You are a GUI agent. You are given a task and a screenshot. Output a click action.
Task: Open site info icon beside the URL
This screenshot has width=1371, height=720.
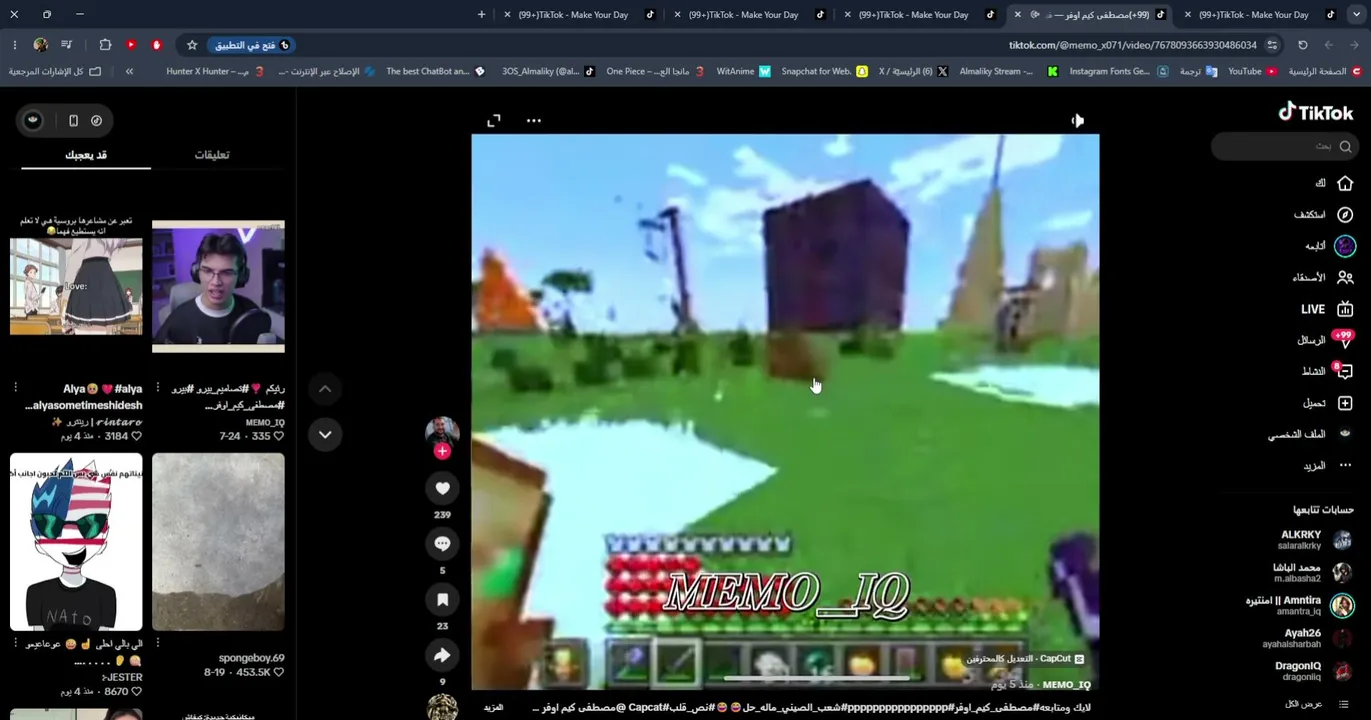1272,45
